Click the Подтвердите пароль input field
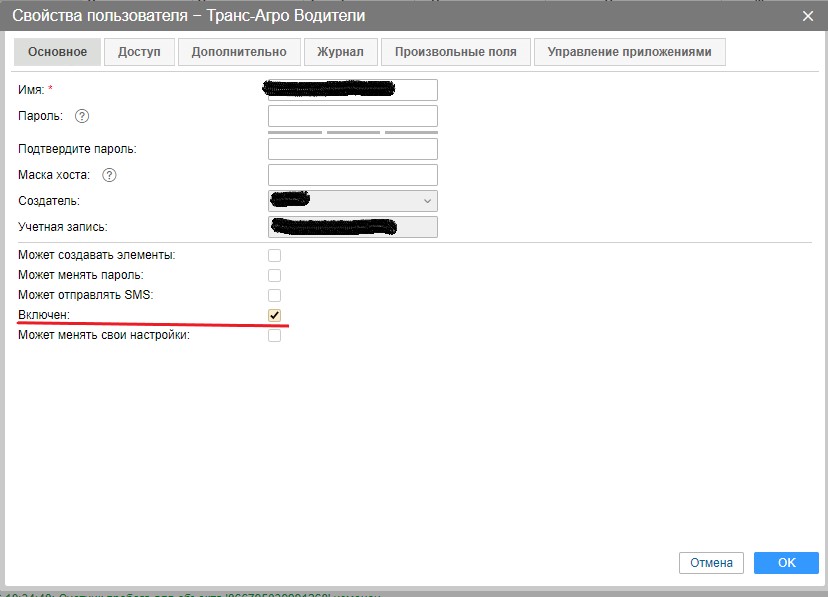This screenshot has height=597, width=828. coord(353,149)
